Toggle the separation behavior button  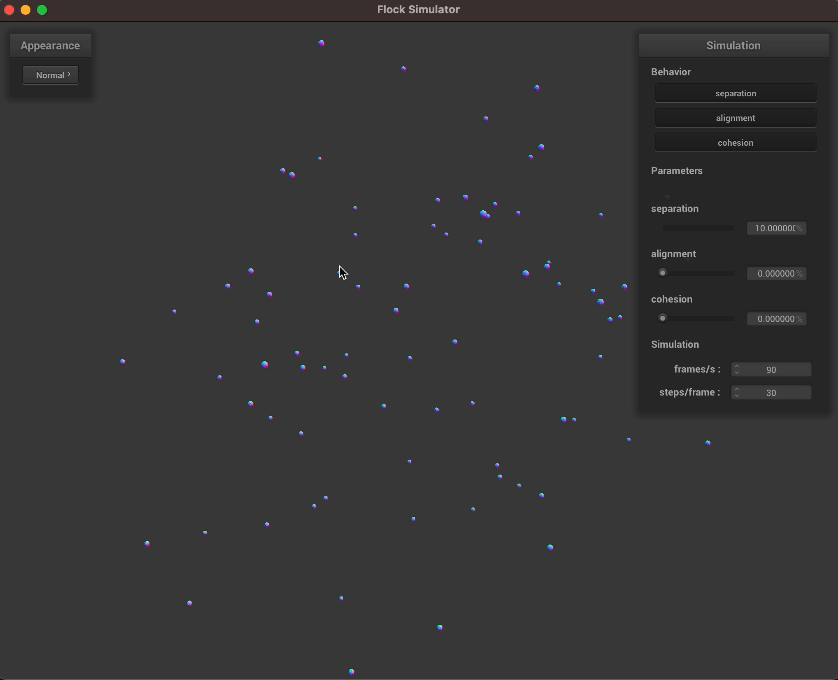click(x=735, y=93)
